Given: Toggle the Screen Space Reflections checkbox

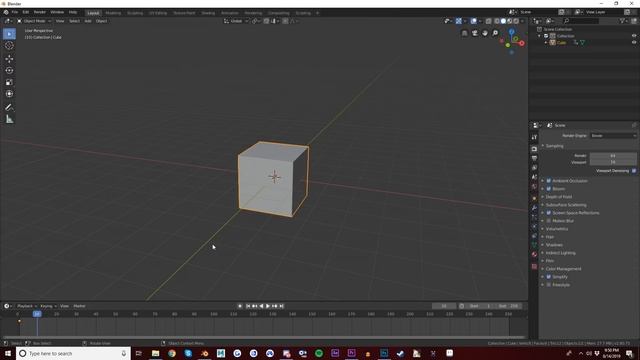Looking at the screenshot, I should [x=549, y=213].
